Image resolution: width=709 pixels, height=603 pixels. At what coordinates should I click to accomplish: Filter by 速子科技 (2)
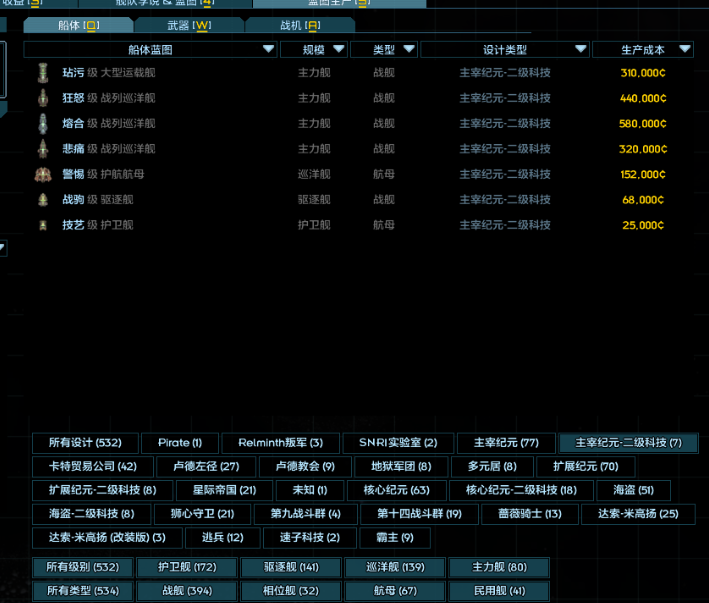[x=310, y=538]
